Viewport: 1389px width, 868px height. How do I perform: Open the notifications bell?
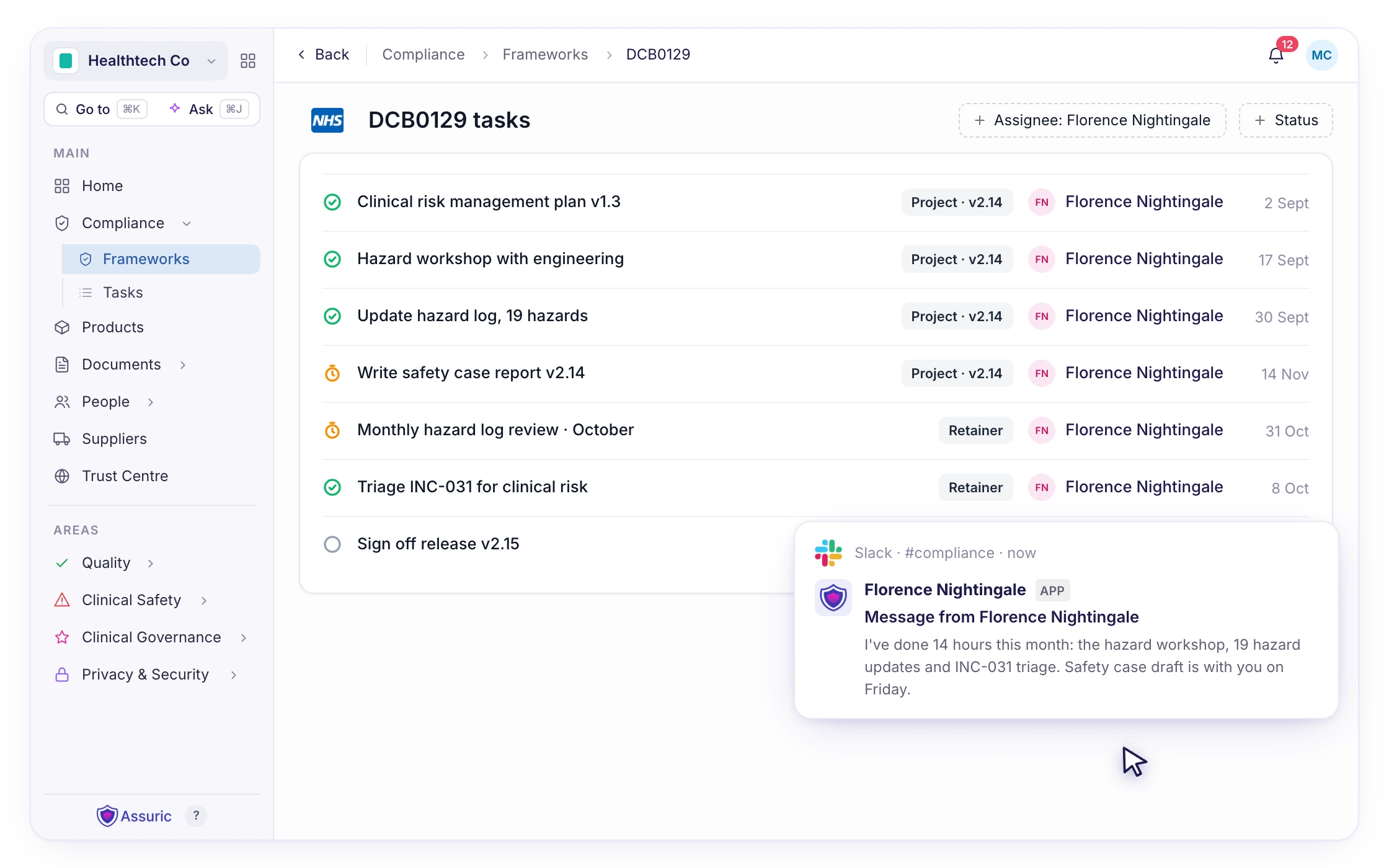click(x=1276, y=56)
